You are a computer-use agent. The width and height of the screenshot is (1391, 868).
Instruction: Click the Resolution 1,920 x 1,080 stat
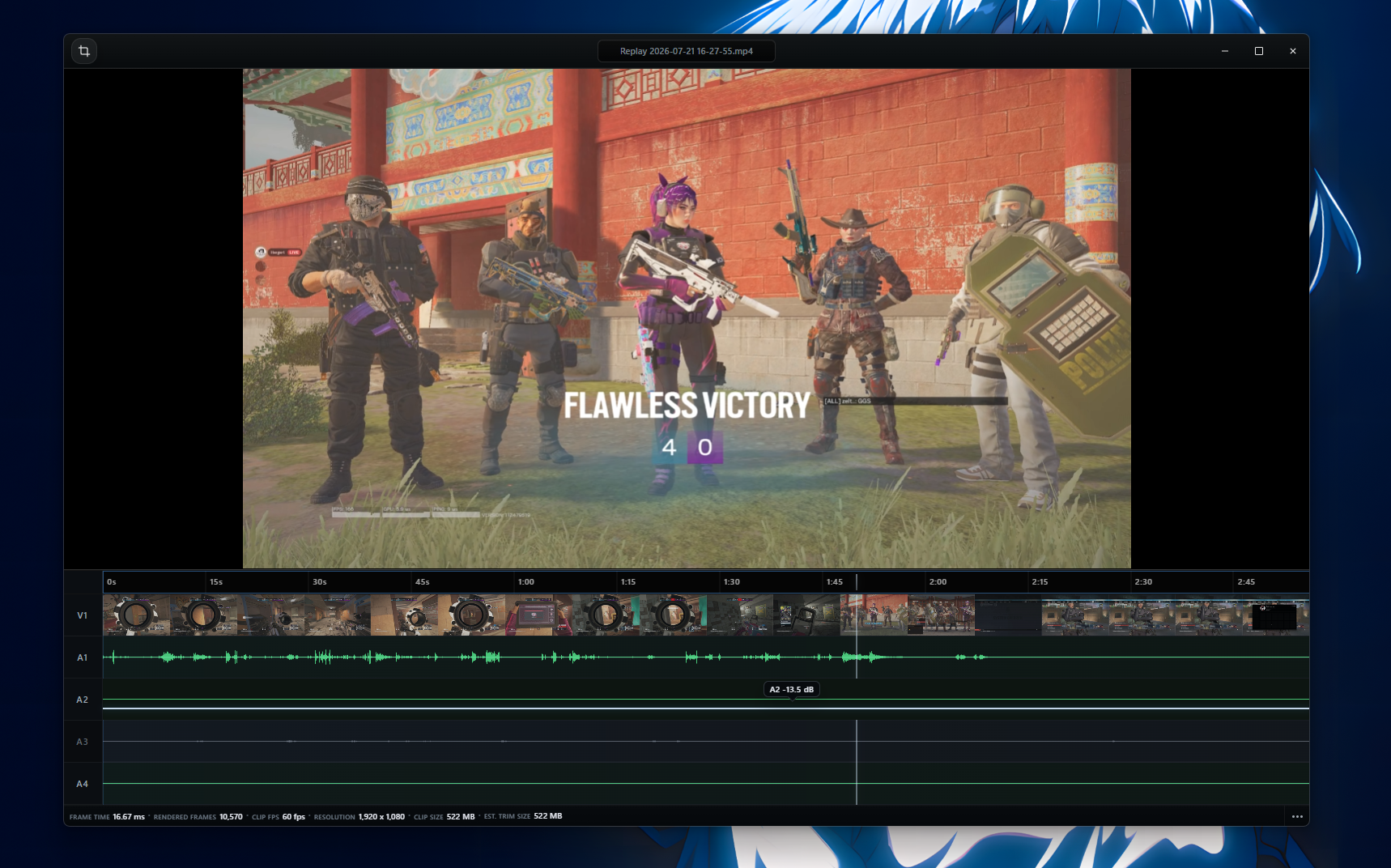(x=359, y=817)
